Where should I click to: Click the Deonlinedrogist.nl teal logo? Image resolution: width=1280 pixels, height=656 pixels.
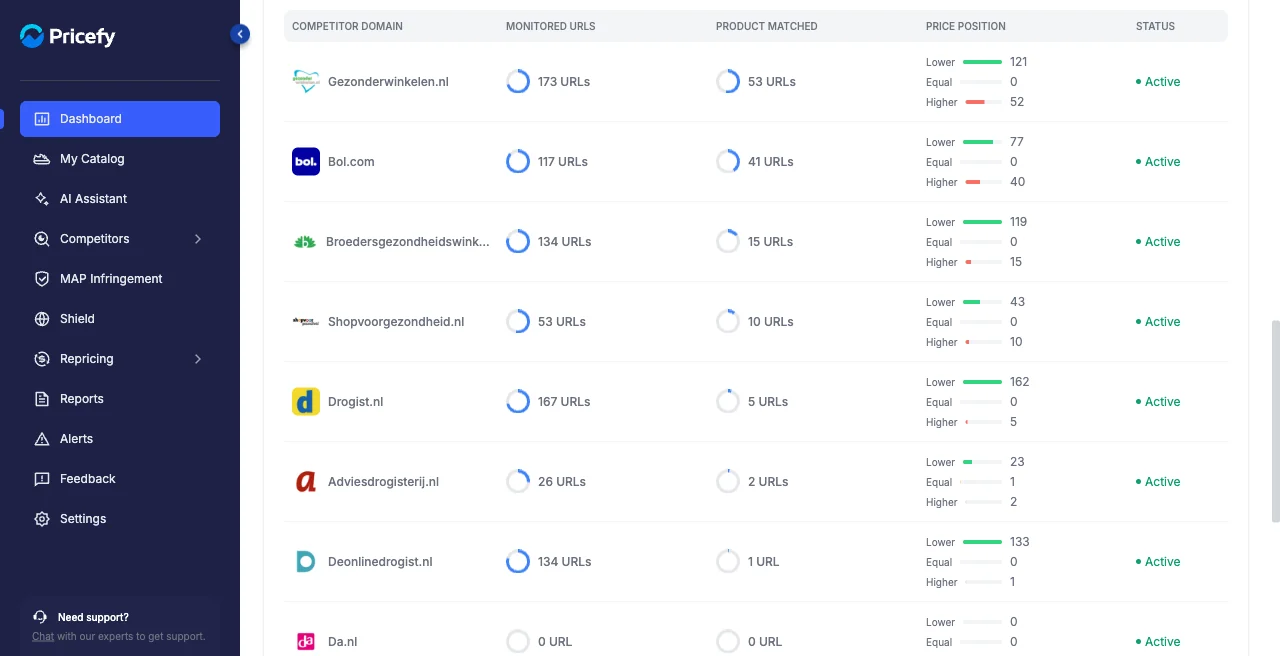306,562
